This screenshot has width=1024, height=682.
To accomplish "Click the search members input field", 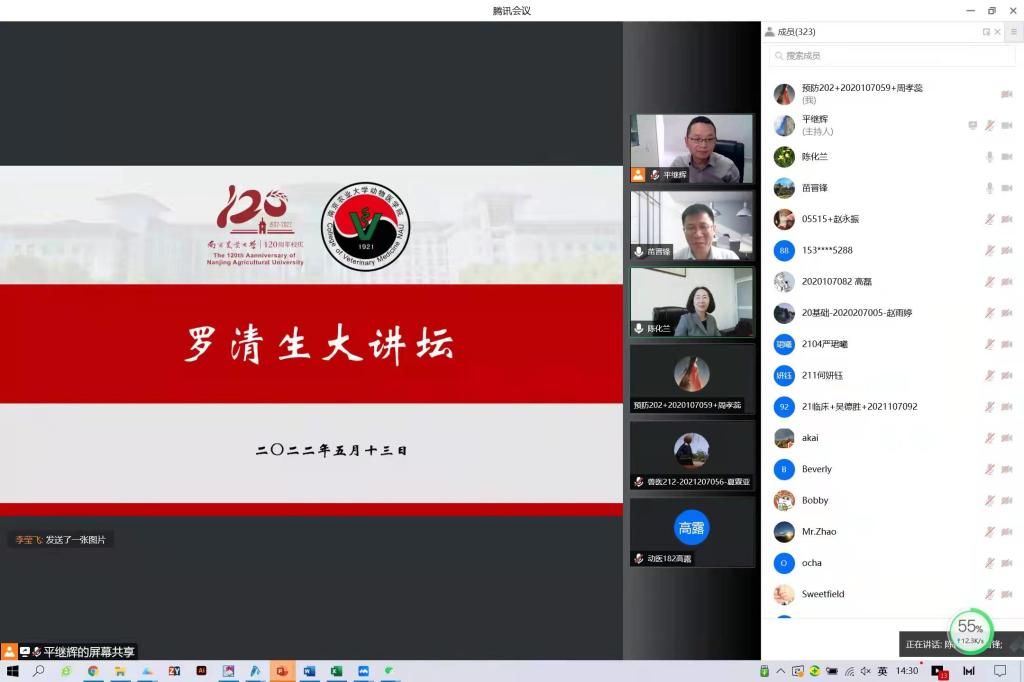I will [x=890, y=56].
